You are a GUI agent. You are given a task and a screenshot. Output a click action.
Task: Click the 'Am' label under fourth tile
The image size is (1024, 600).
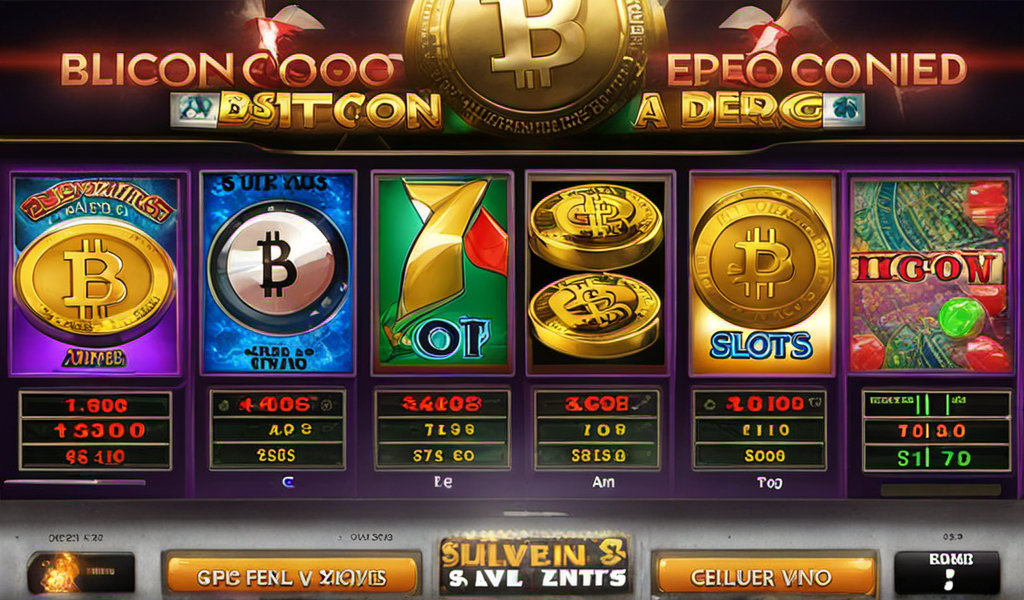coord(603,482)
